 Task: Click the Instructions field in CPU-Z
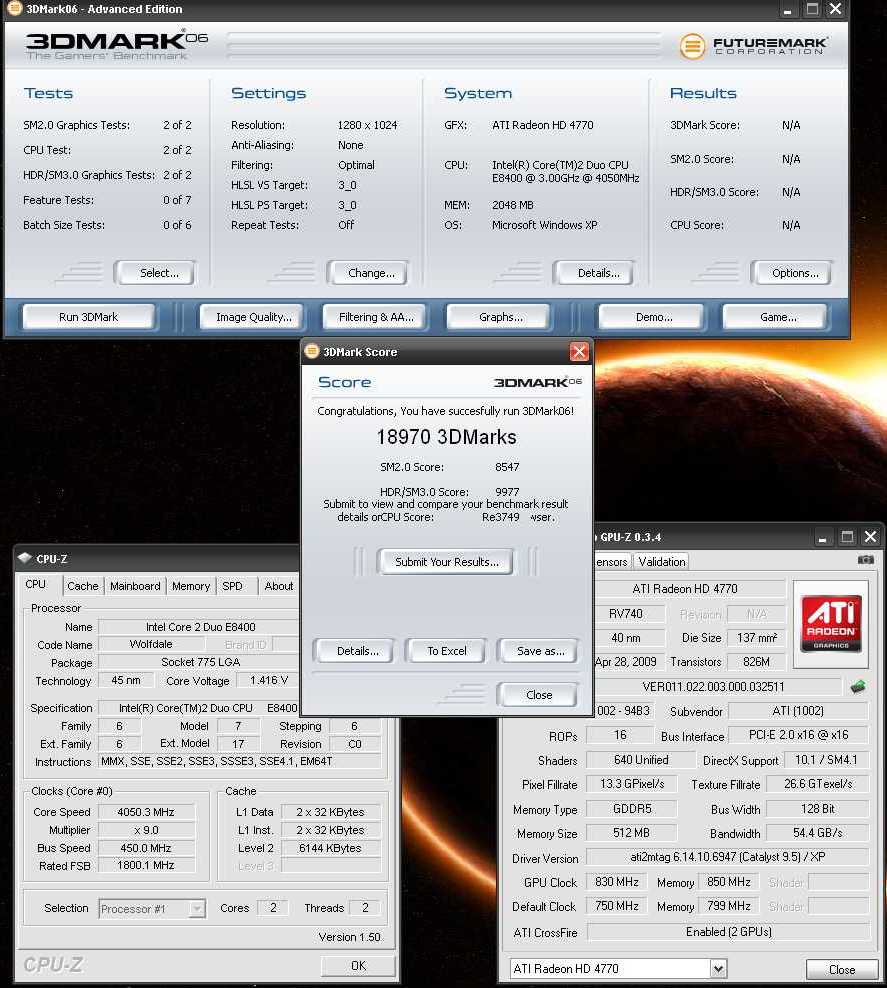click(x=240, y=761)
